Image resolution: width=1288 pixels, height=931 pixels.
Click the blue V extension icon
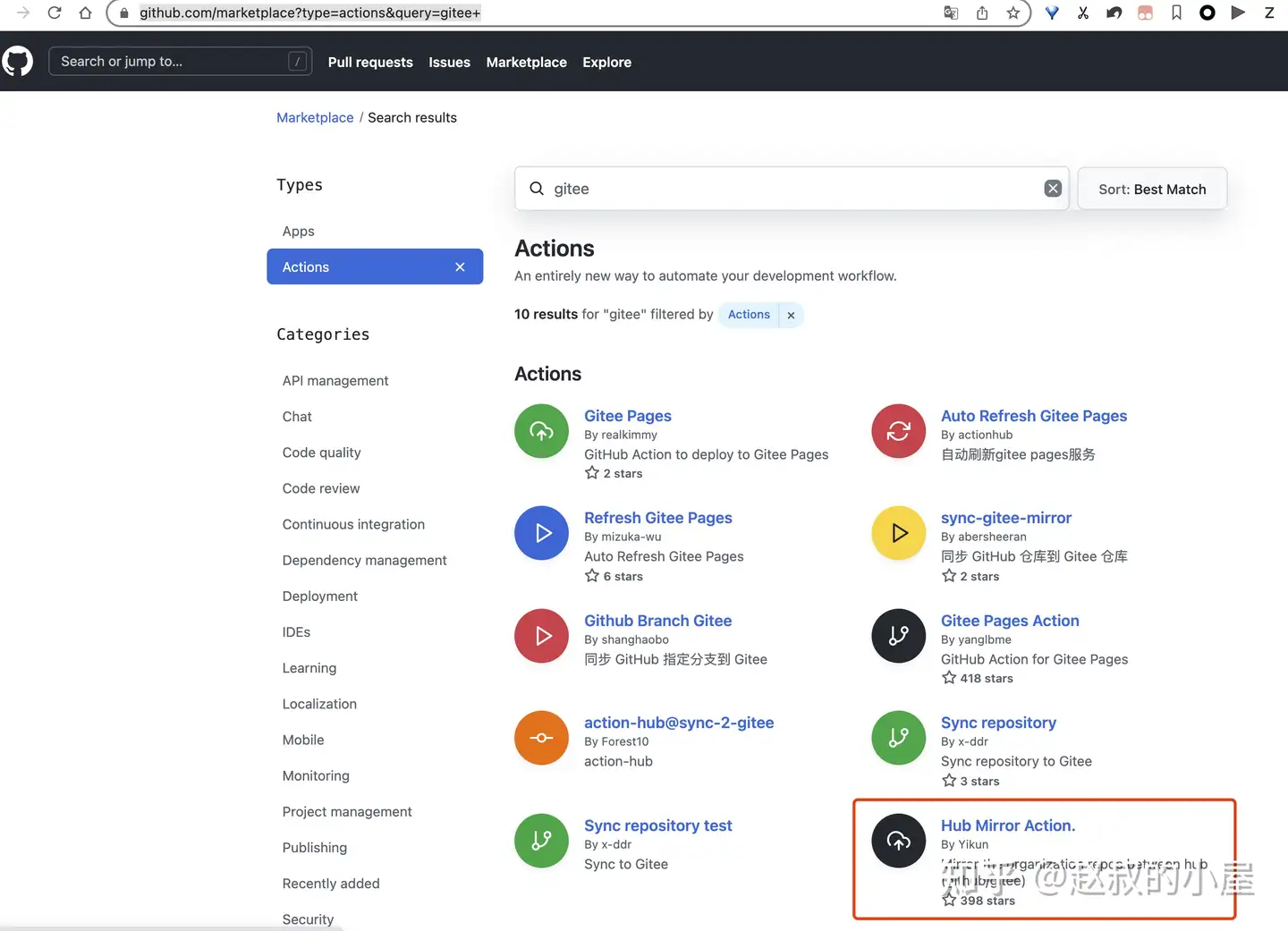coord(1052,13)
